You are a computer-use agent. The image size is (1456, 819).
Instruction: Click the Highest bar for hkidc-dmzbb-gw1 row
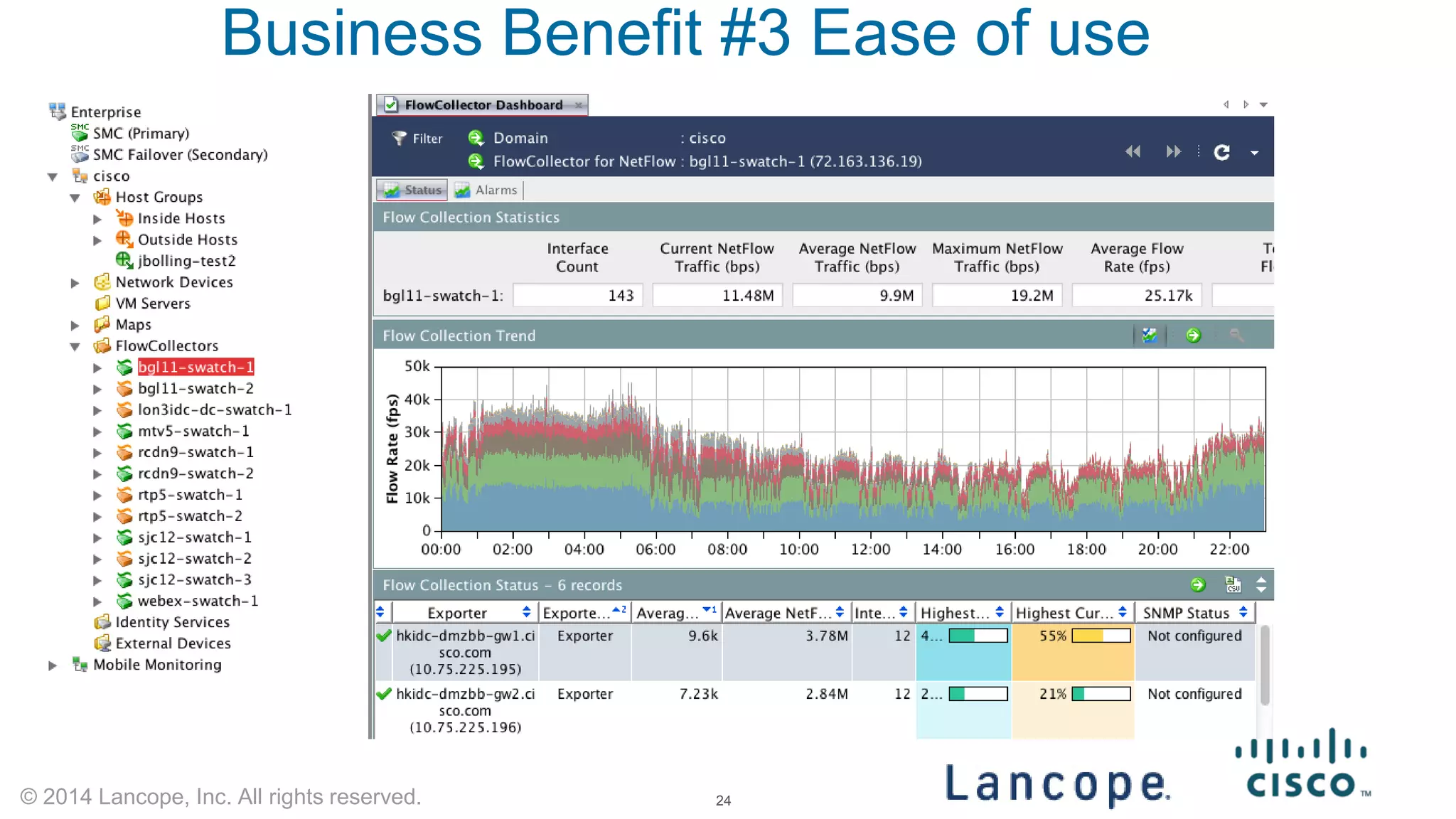coord(978,636)
